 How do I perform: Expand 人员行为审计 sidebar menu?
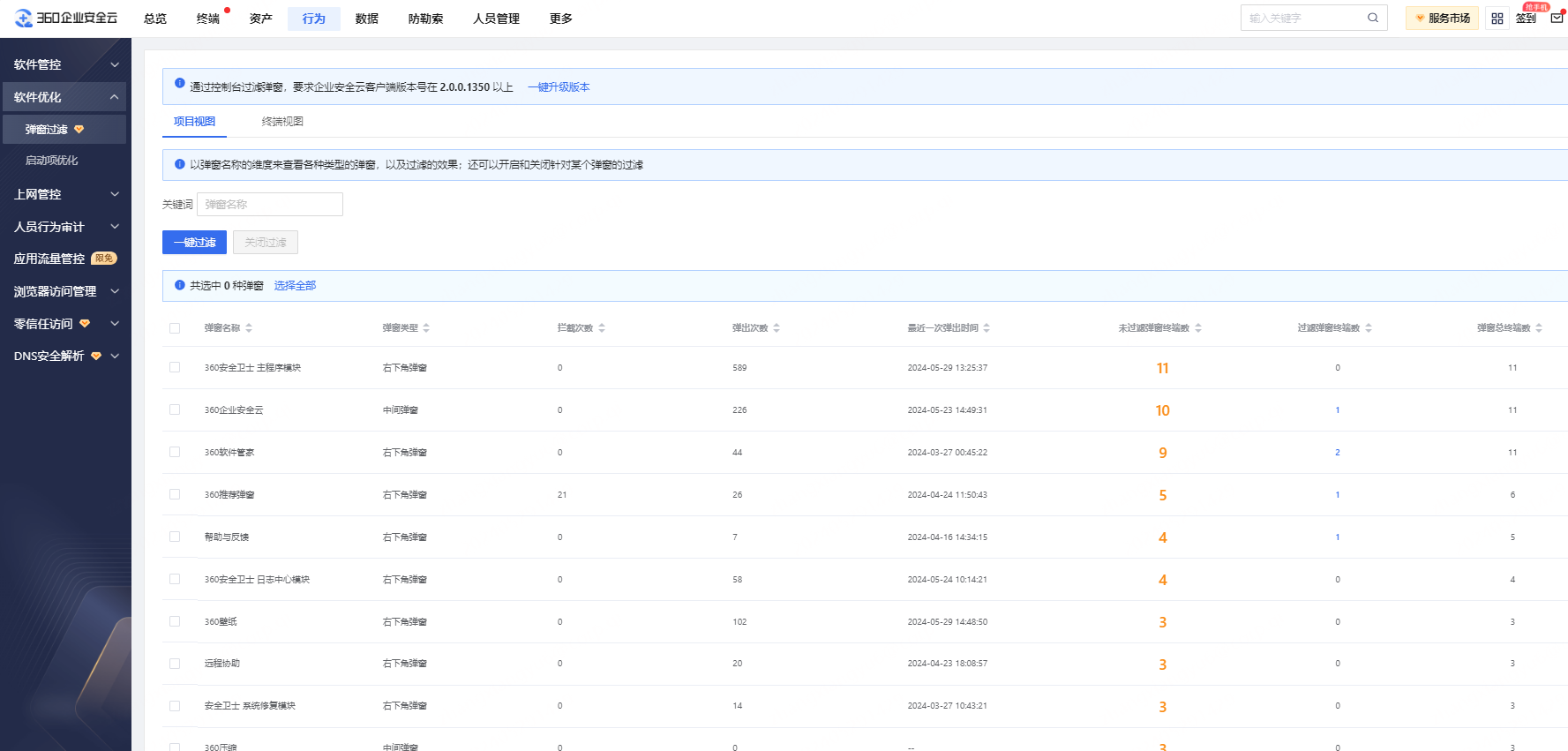click(64, 227)
